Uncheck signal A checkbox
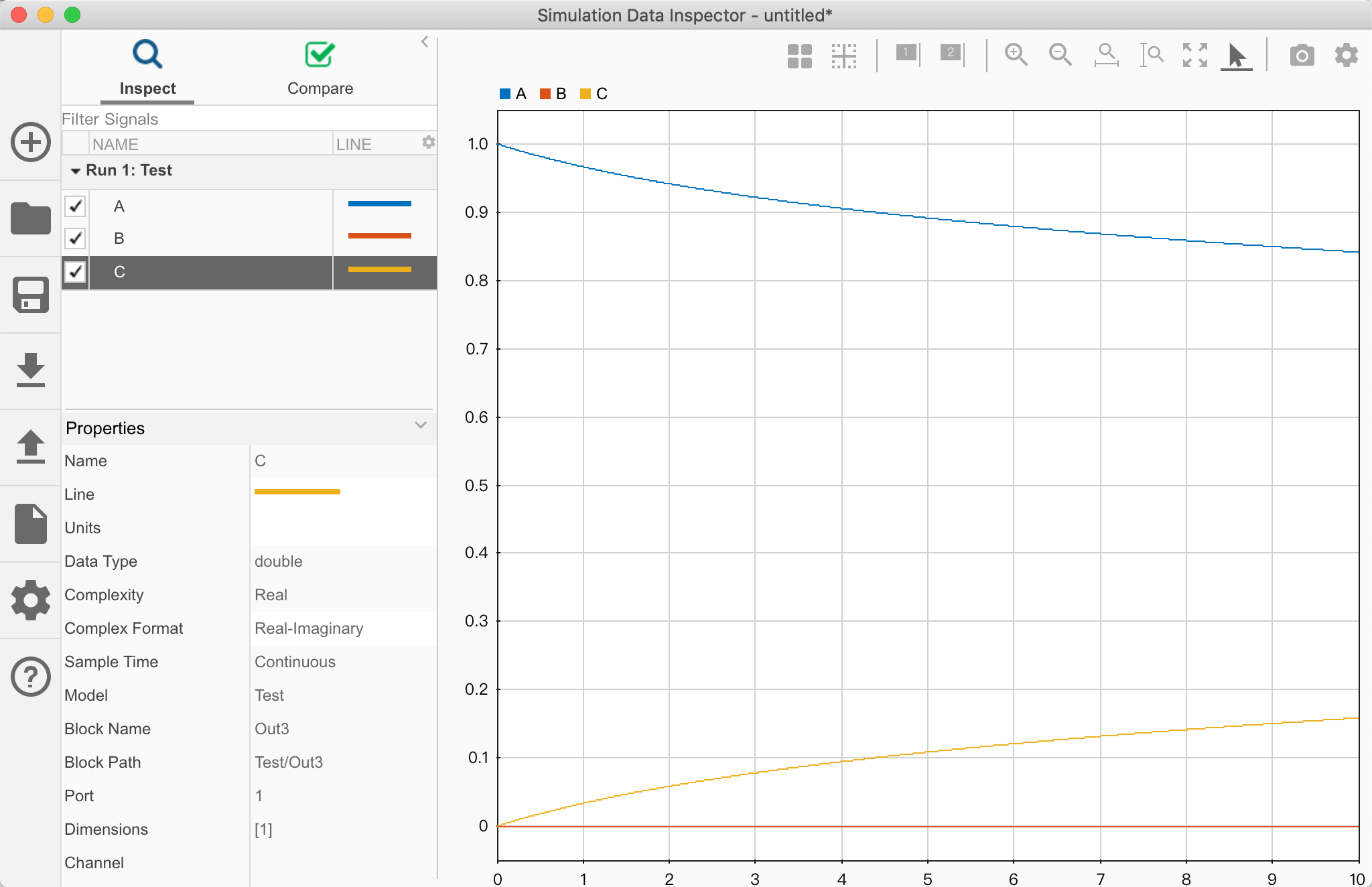 point(76,206)
